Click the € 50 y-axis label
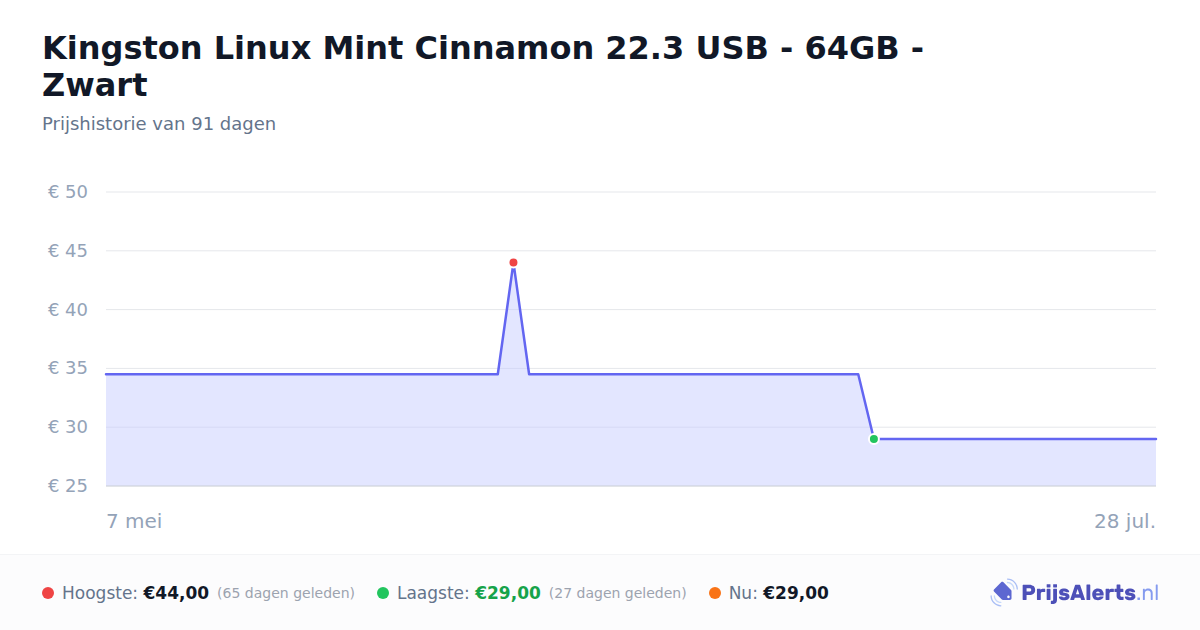This screenshot has height=630, width=1200. (x=68, y=192)
